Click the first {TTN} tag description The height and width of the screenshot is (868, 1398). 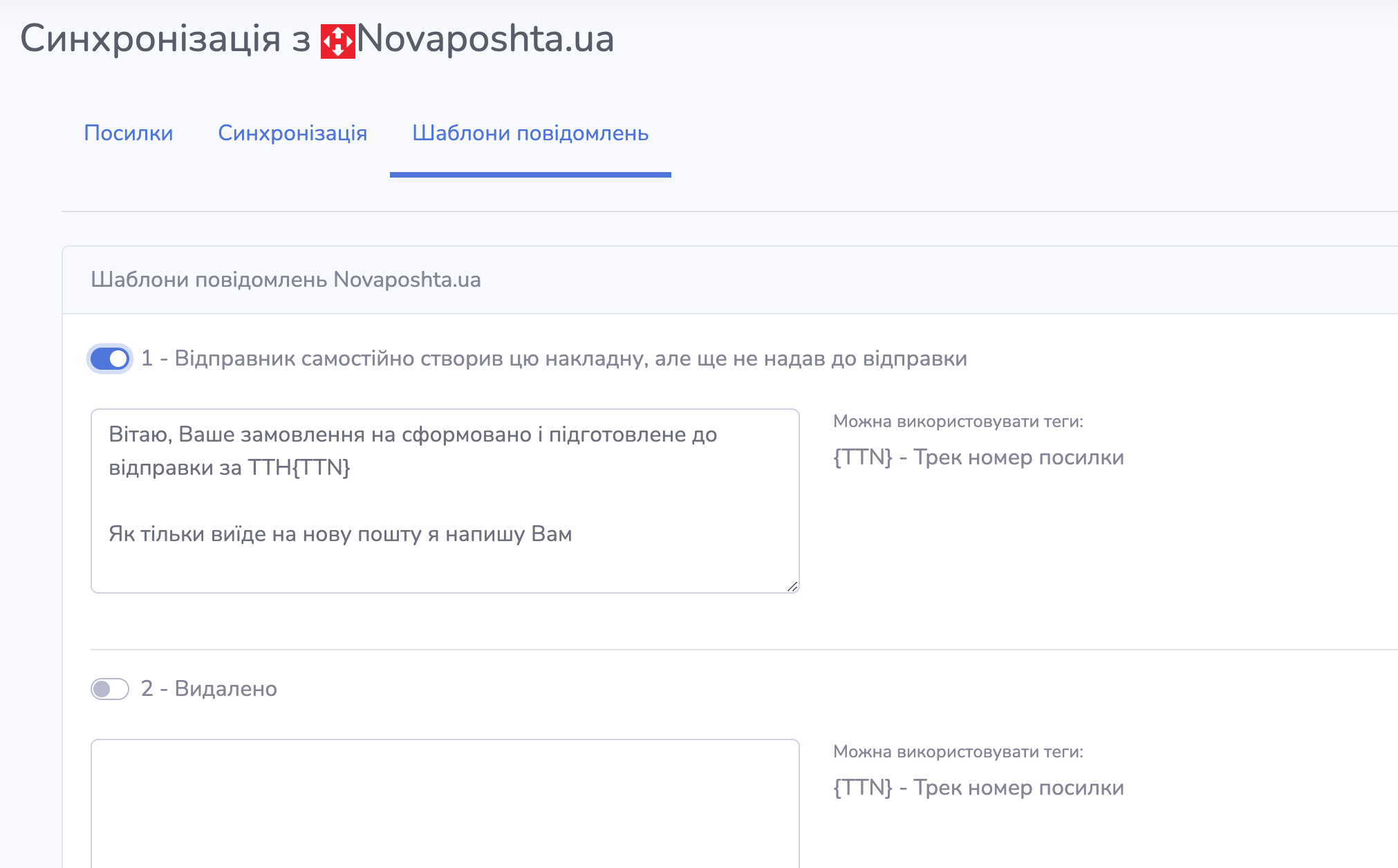click(x=978, y=457)
